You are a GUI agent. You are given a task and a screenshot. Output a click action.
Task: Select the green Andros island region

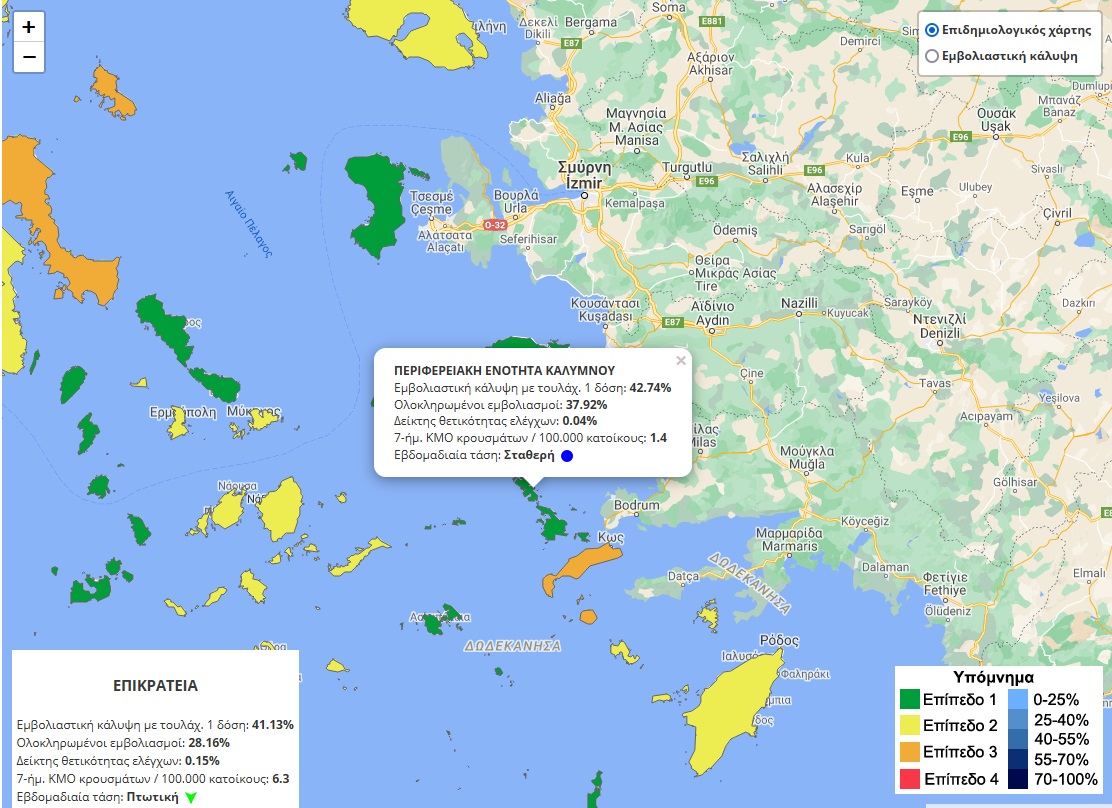click(167, 328)
